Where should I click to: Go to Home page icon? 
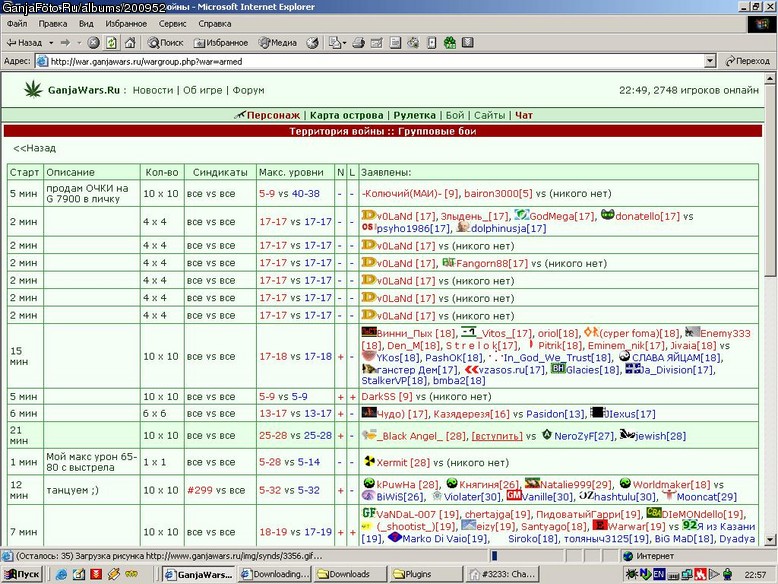[130, 43]
